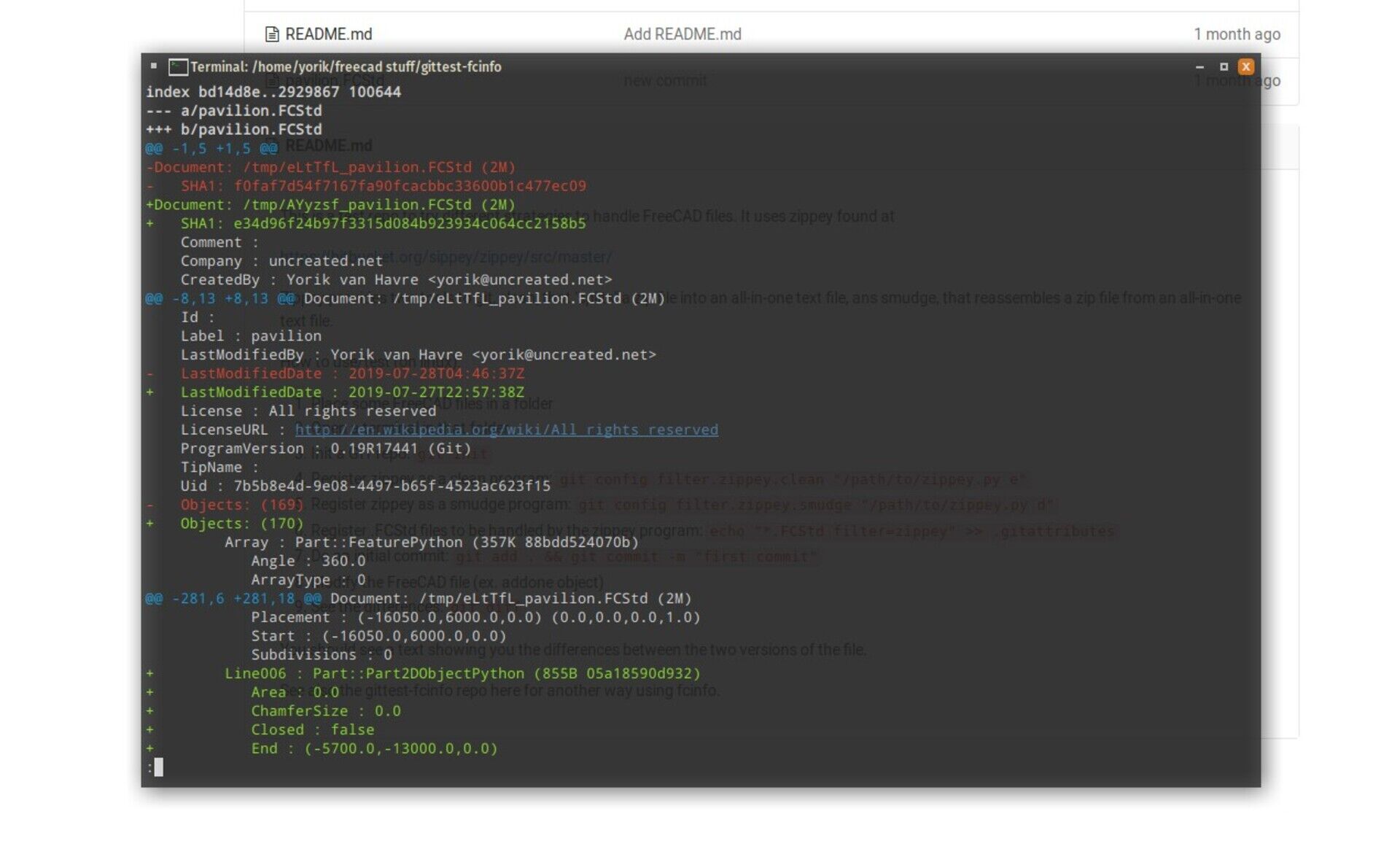Click the terminal app icon in title bar
Screen dimensions: 1400x857
[x=178, y=67]
